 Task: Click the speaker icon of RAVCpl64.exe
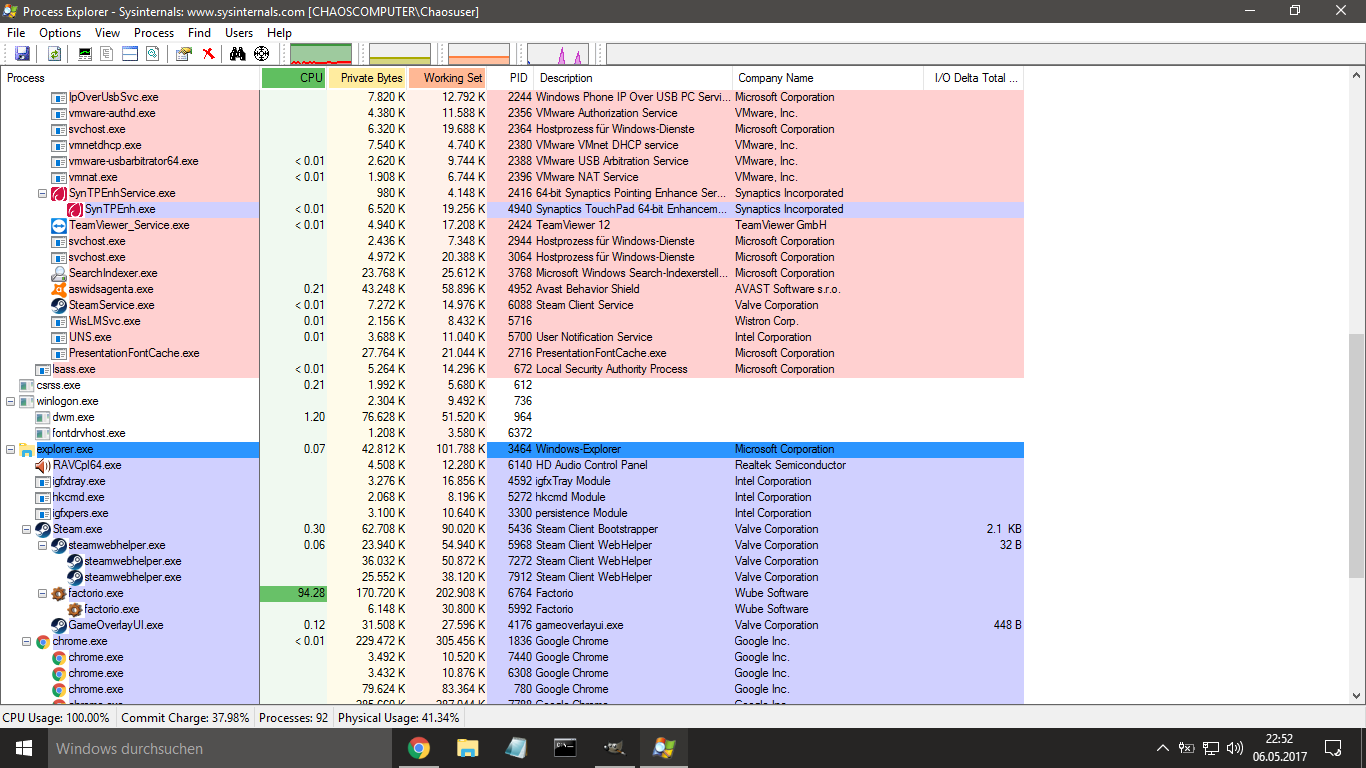43,465
